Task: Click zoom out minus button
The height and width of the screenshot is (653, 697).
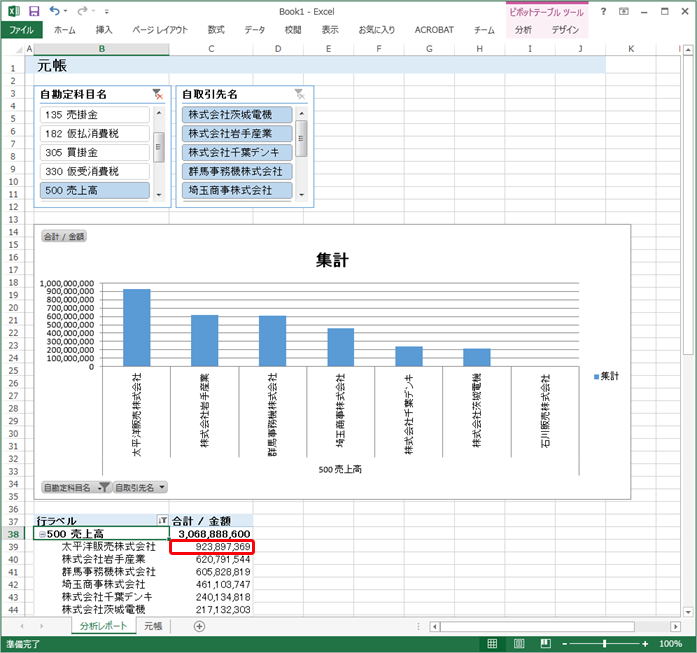Action: (x=565, y=644)
